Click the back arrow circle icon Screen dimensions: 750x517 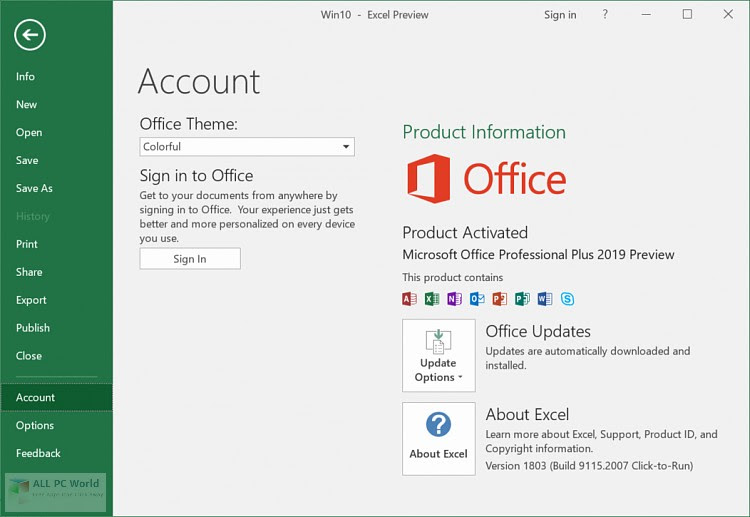click(x=30, y=34)
